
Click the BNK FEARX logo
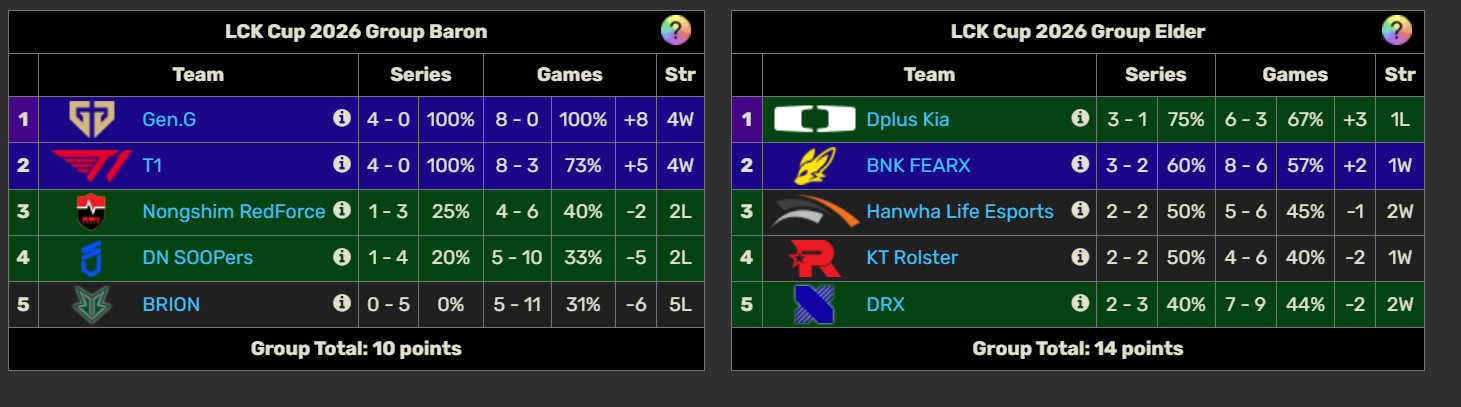pos(815,165)
